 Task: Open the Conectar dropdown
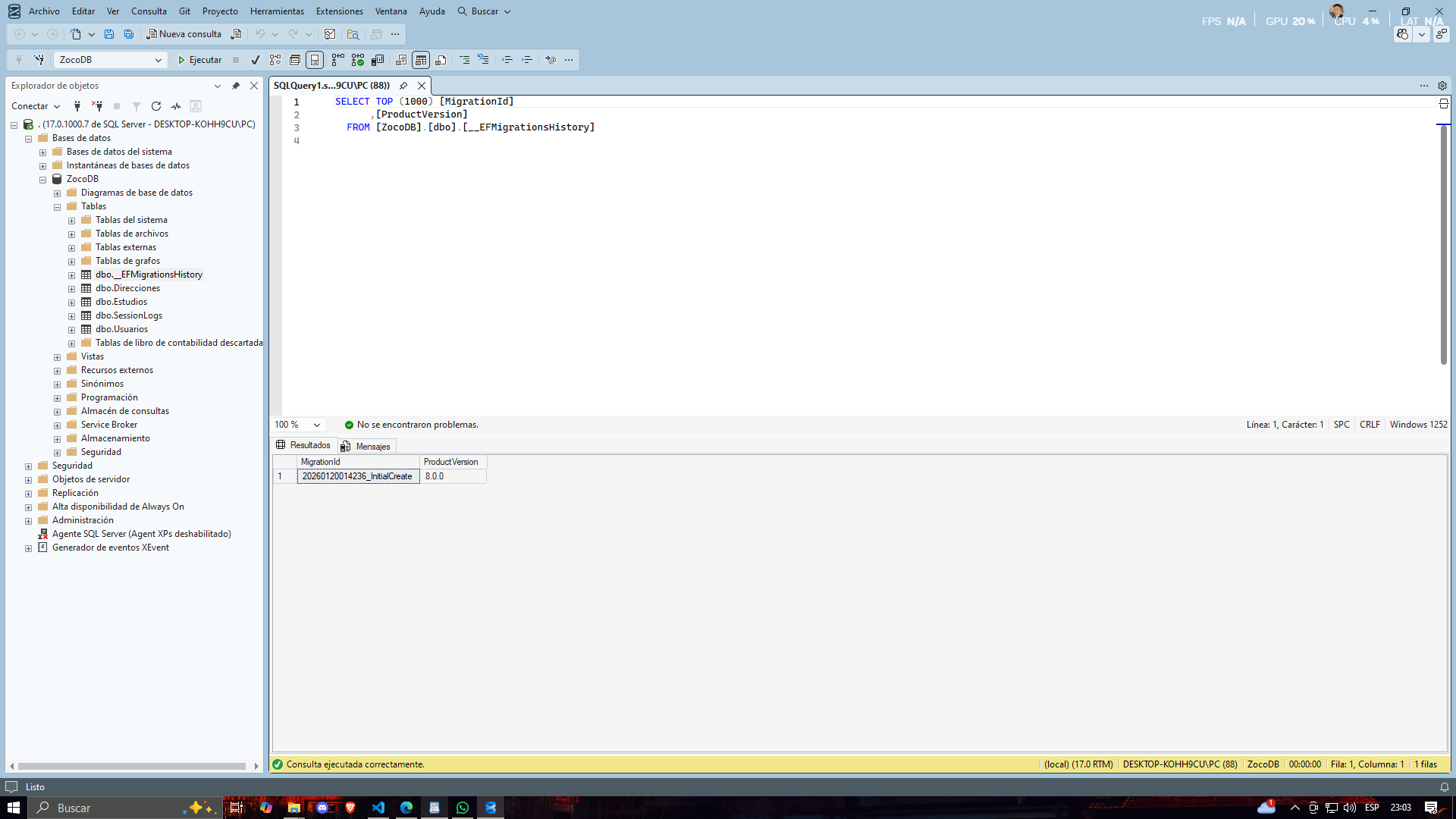[x=36, y=106]
